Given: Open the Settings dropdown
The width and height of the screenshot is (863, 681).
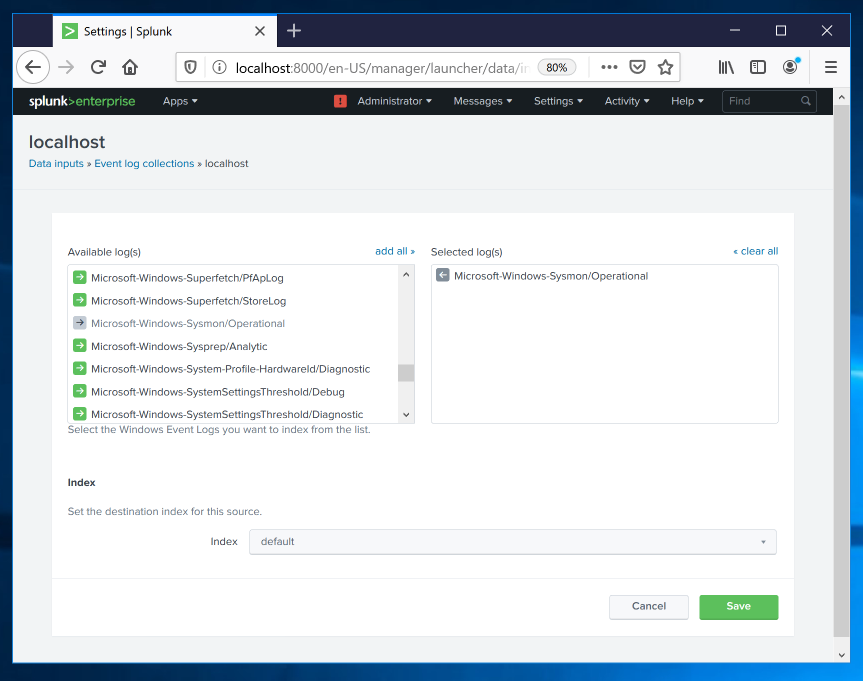Looking at the screenshot, I should [x=558, y=101].
